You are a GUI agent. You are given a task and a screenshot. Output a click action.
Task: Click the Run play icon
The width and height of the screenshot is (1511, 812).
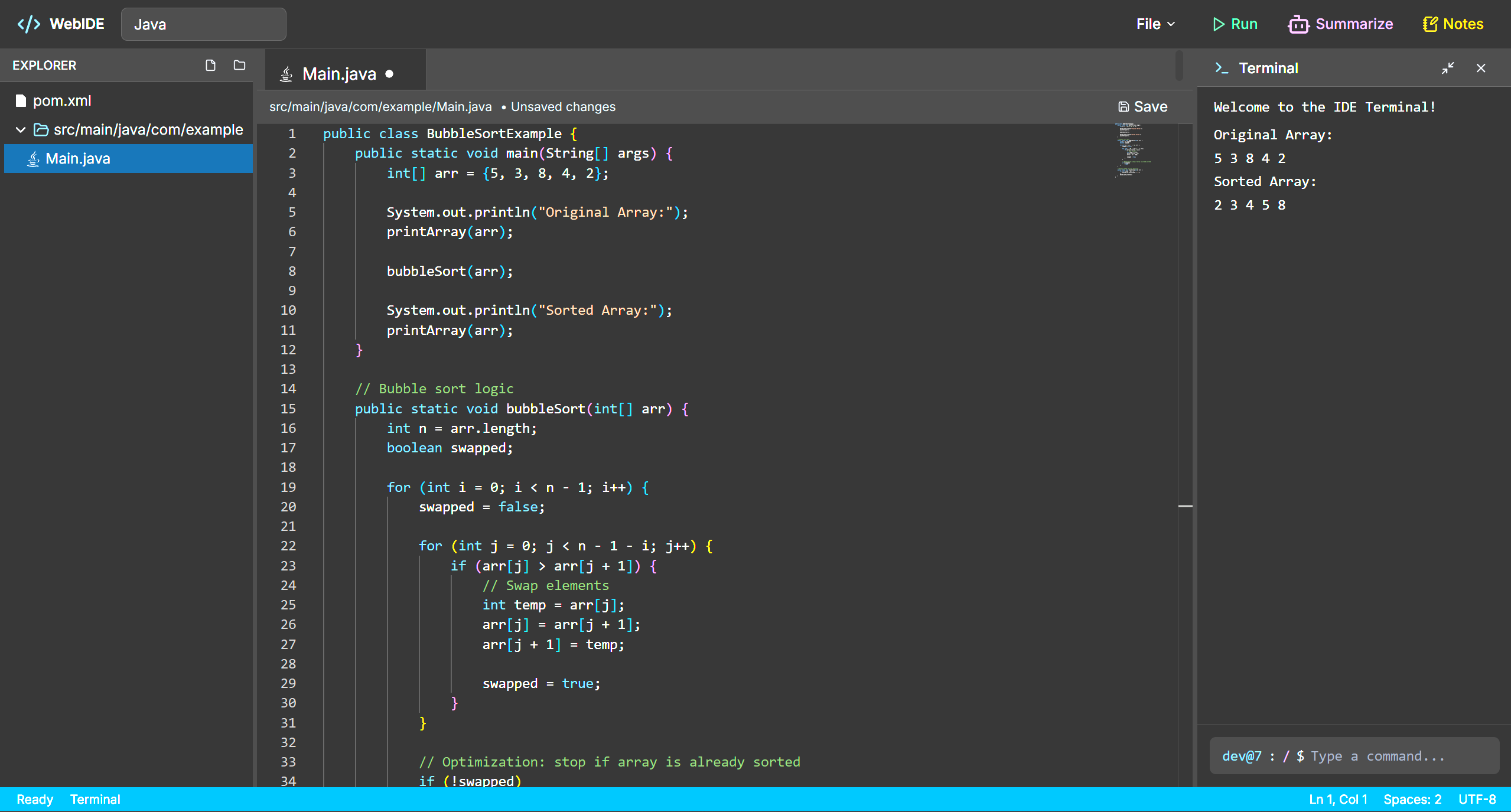[x=1218, y=24]
